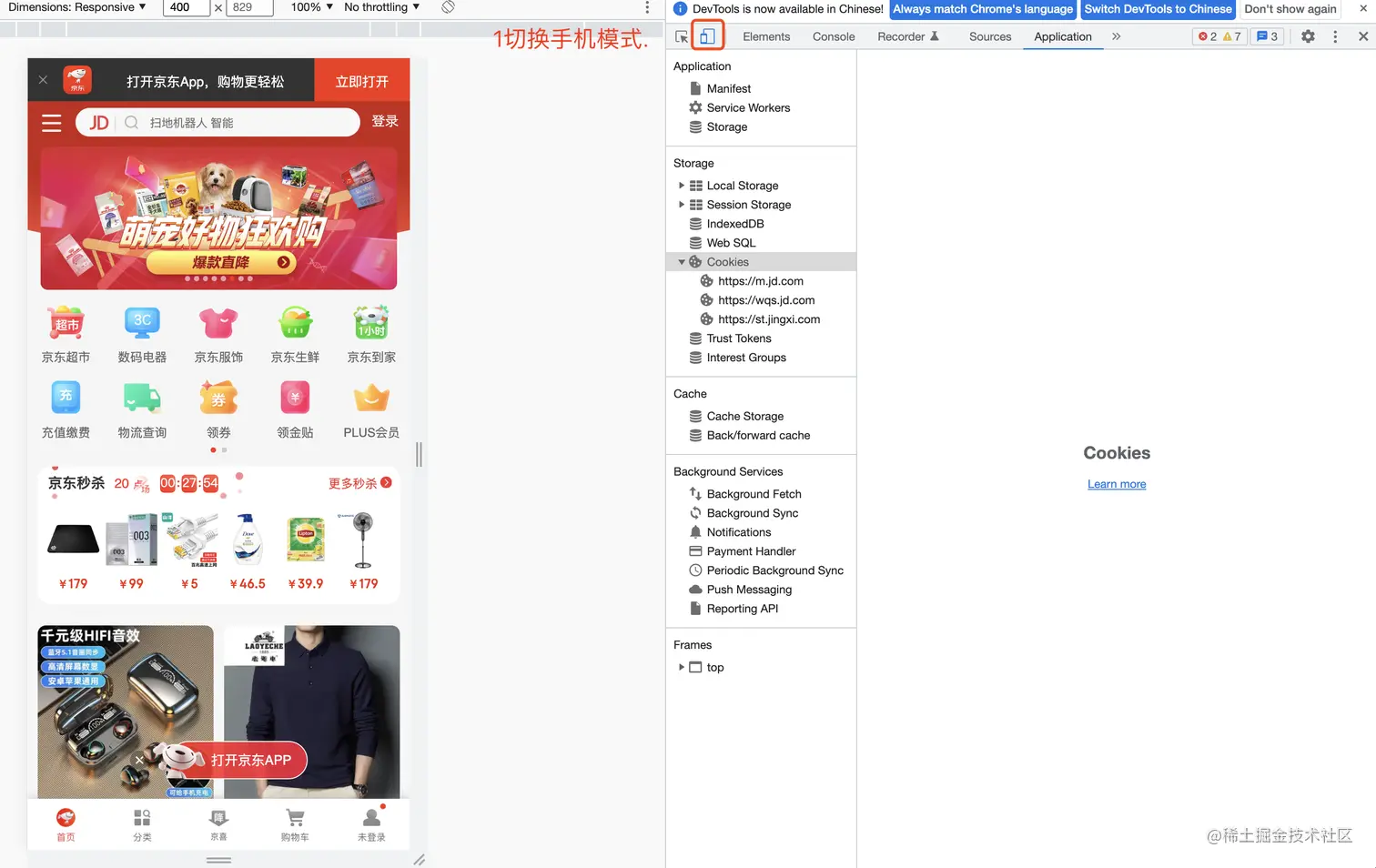The height and width of the screenshot is (868, 1376).
Task: Open Reporting API item
Action: point(742,608)
